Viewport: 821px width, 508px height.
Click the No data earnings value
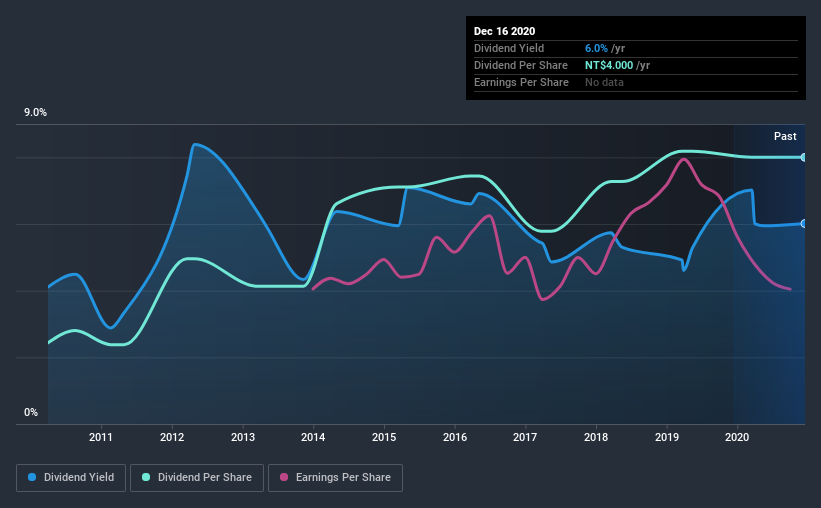pyautogui.click(x=604, y=82)
